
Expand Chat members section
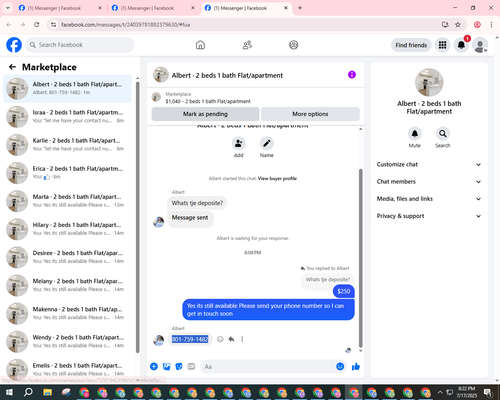[x=429, y=182]
